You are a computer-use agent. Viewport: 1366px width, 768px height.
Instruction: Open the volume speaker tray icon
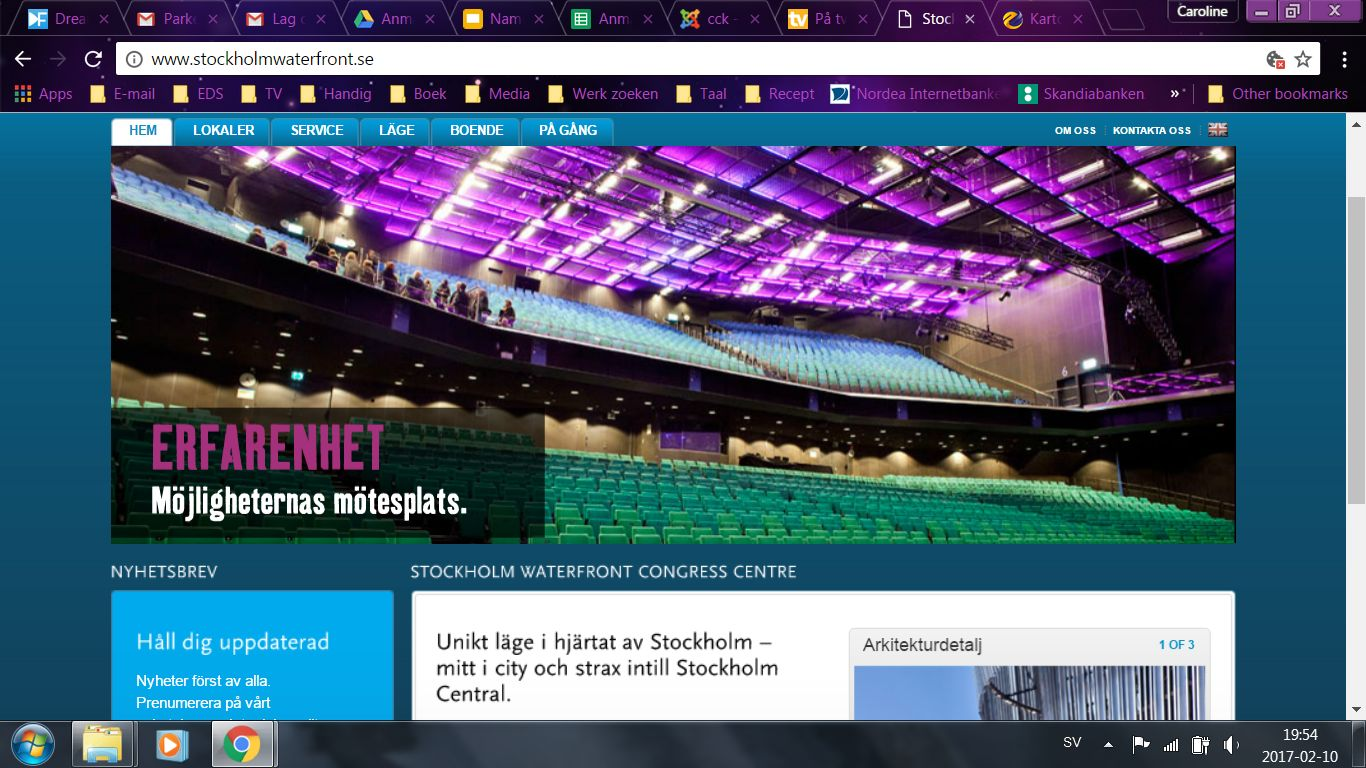(1231, 744)
